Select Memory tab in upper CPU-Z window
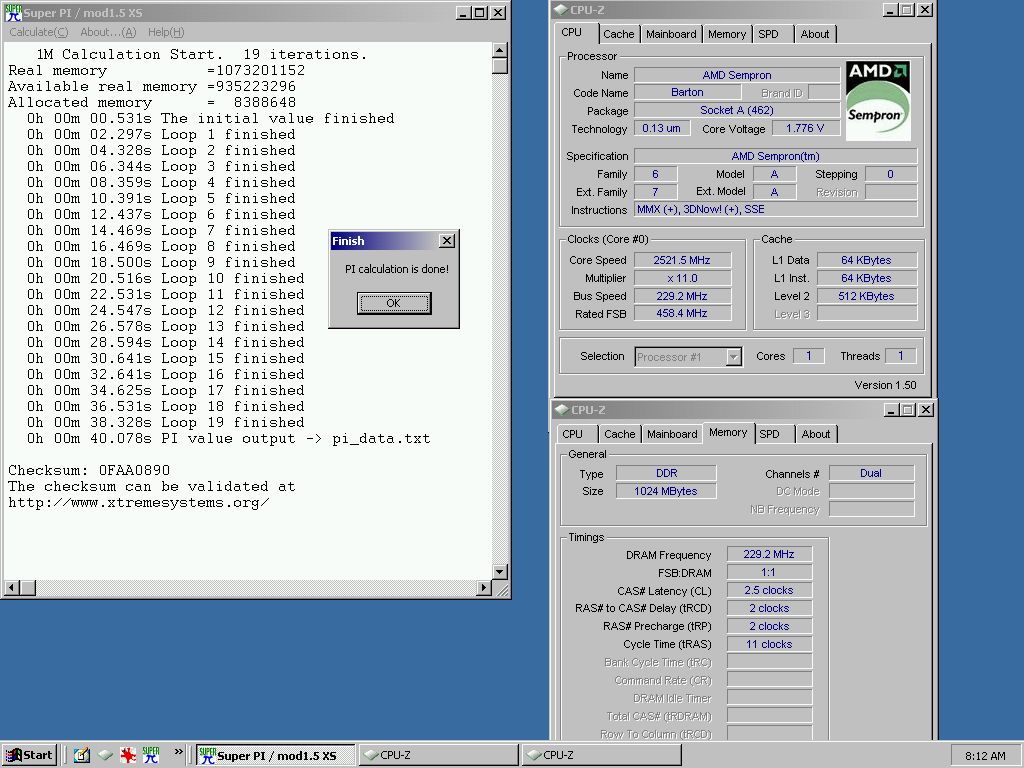Viewport: 1024px width, 768px height. tap(727, 34)
